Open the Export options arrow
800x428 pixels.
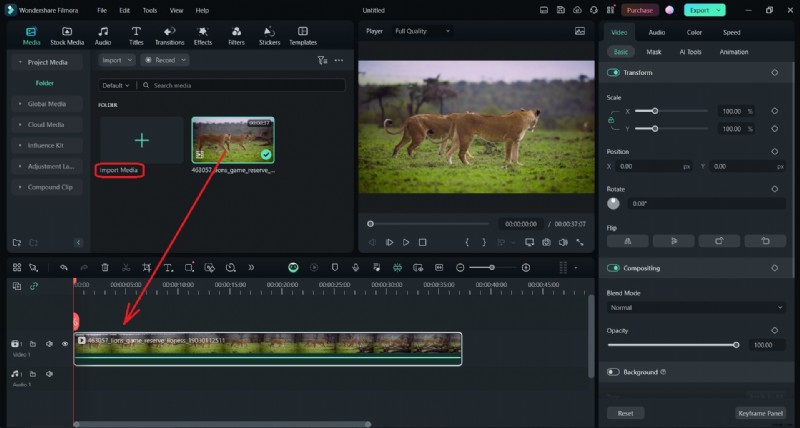click(719, 10)
